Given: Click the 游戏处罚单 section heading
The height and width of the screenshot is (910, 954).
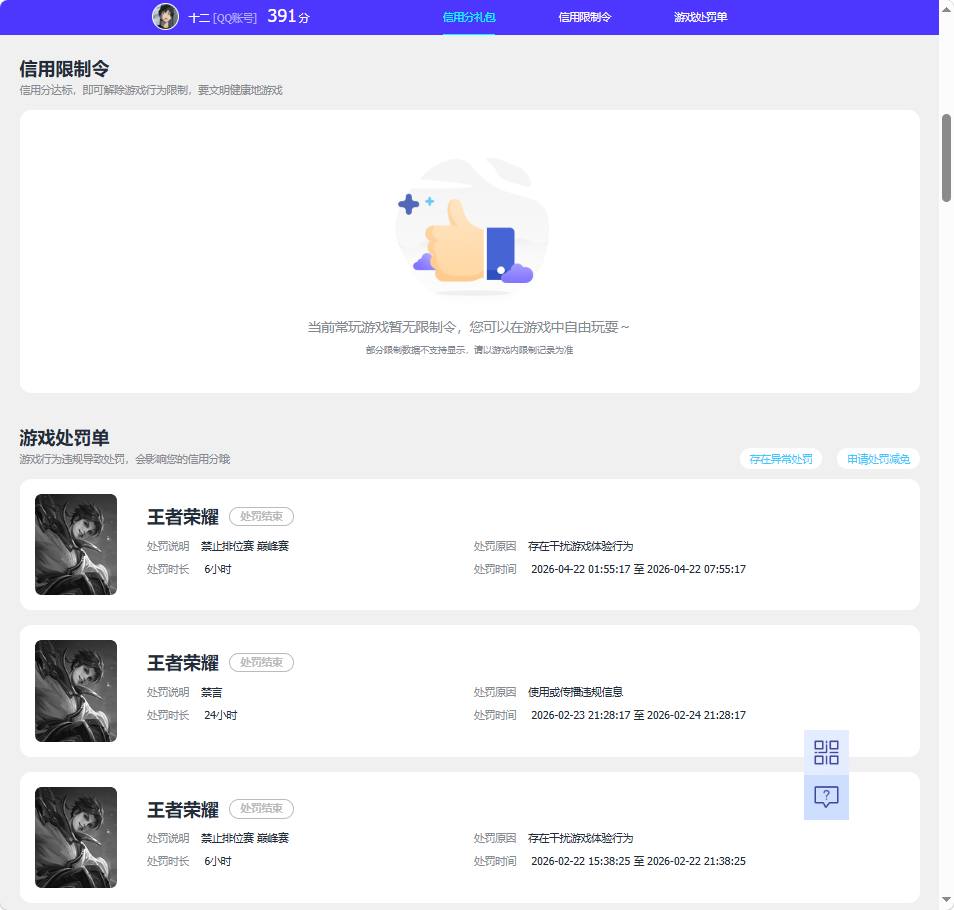Looking at the screenshot, I should 64,437.
